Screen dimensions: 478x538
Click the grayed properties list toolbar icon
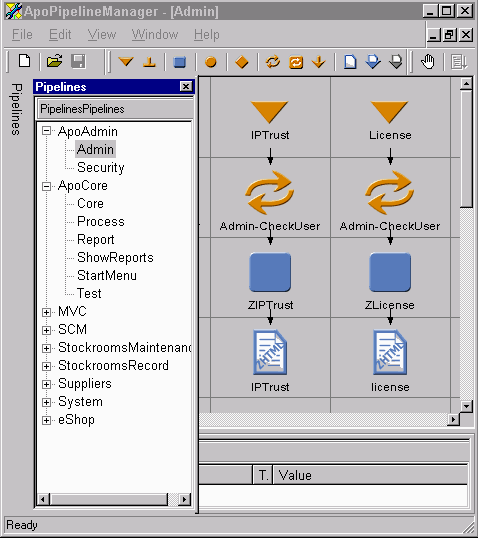(x=458, y=62)
